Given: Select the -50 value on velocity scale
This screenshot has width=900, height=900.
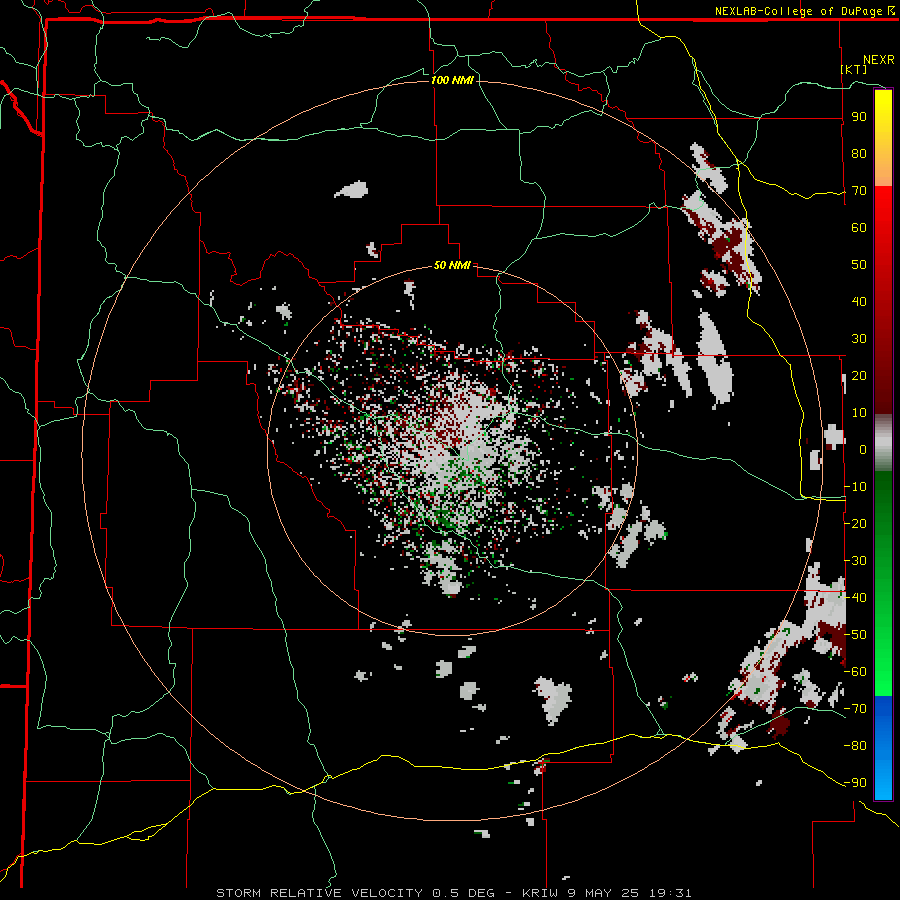Looking at the screenshot, I should click(855, 635).
